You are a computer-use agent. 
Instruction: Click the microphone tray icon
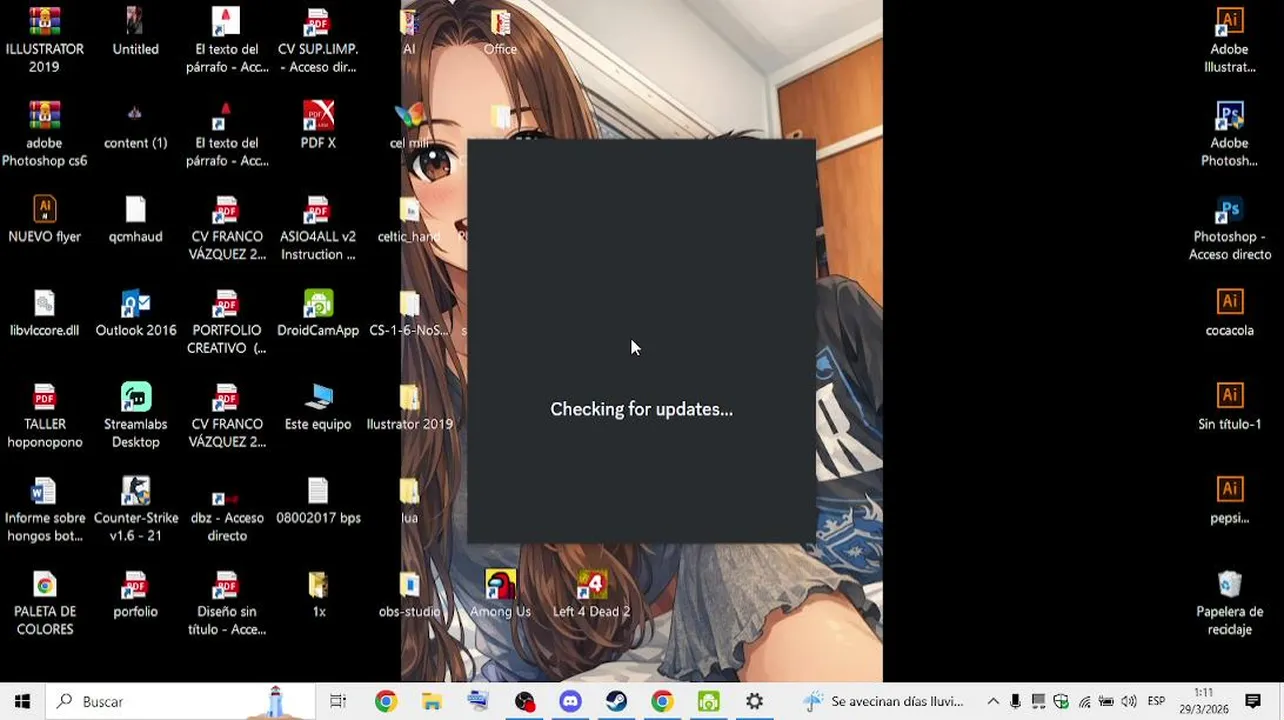1016,702
